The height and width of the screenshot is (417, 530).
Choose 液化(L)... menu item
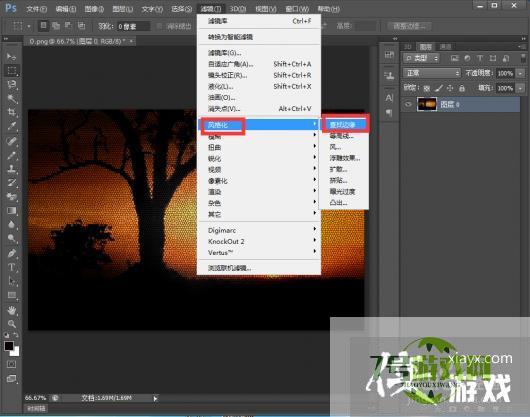(x=259, y=87)
